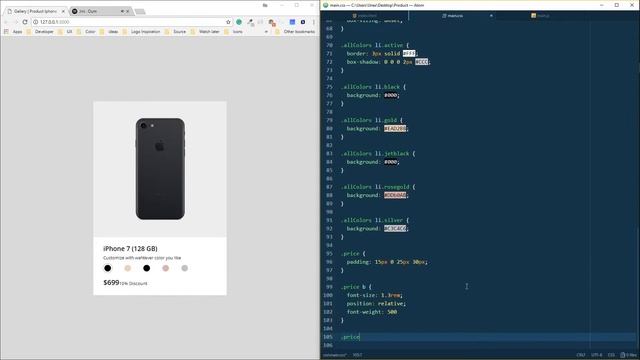The height and width of the screenshot is (360, 640).
Task: Close the Gallery Product iPhone tab
Action: (x=63, y=11)
